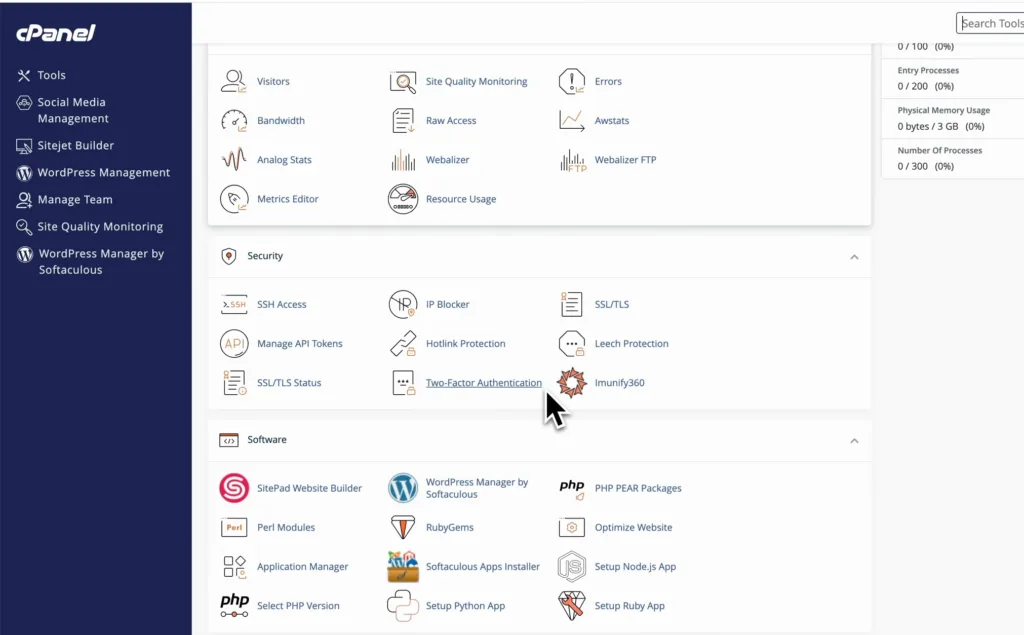Click the Metrics Editor icon
1024x635 pixels.
click(x=234, y=199)
